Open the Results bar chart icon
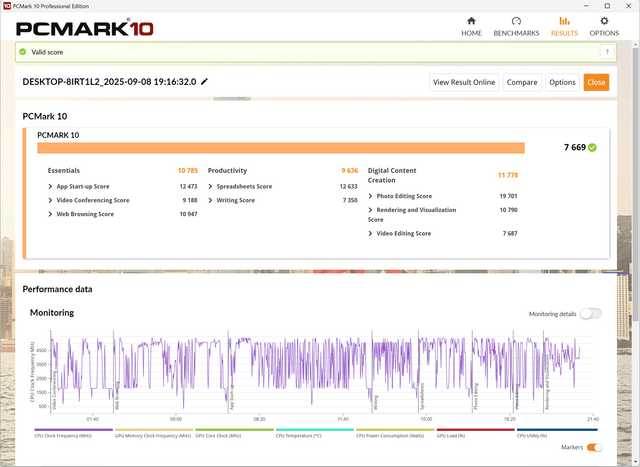The height and width of the screenshot is (467, 640). (564, 21)
